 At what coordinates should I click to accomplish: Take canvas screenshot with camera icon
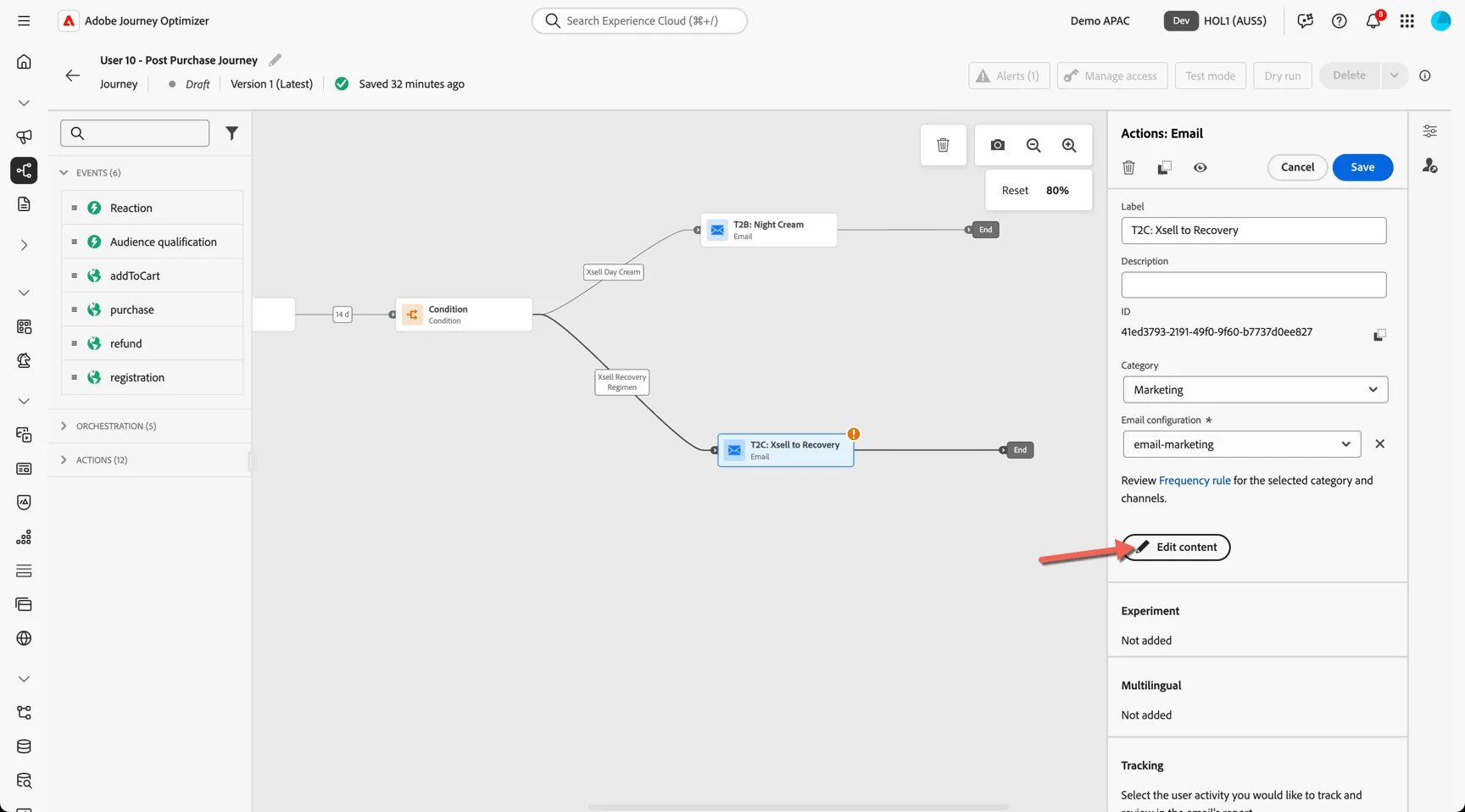998,145
